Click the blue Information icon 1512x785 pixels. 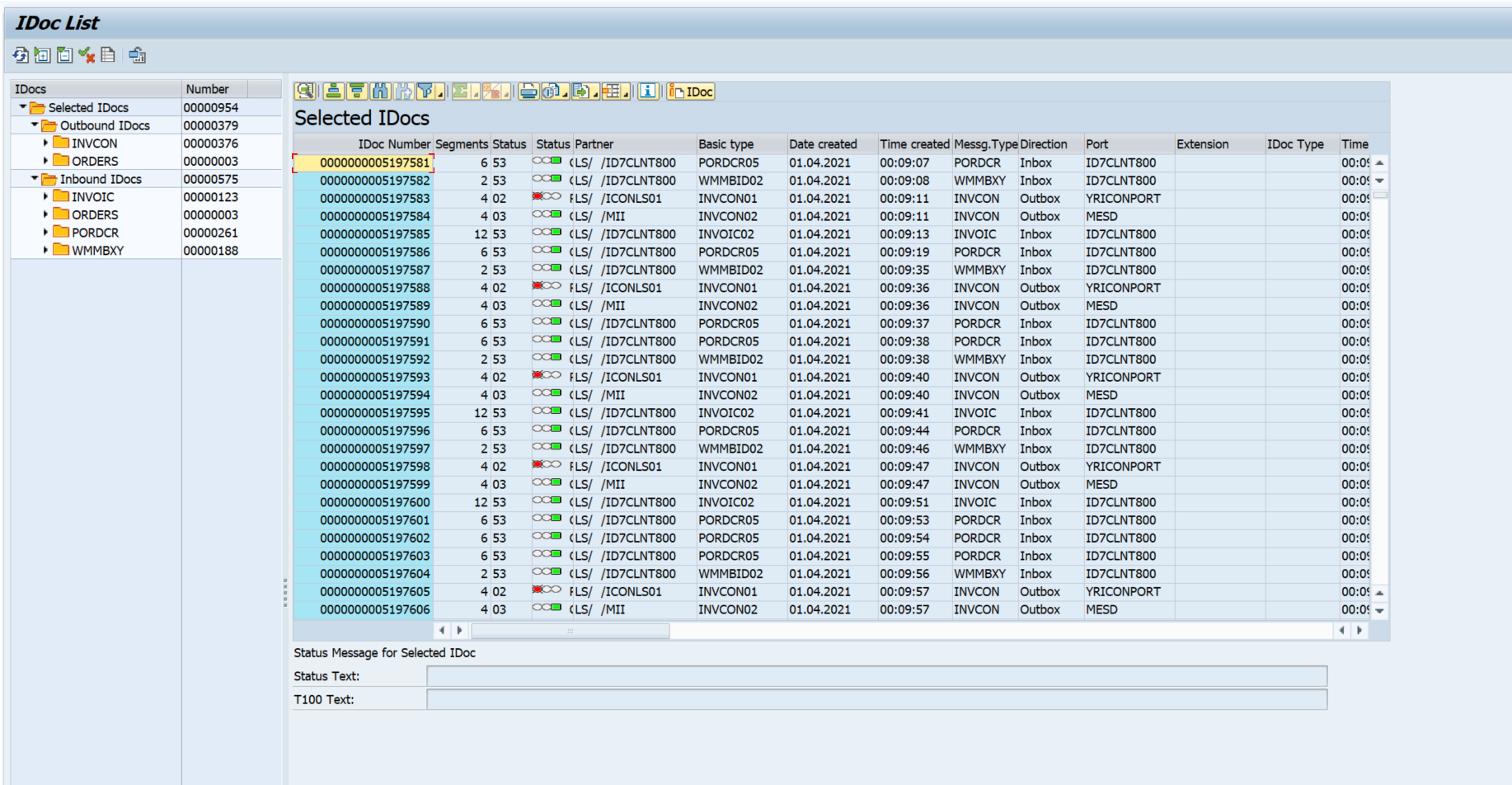(648, 92)
